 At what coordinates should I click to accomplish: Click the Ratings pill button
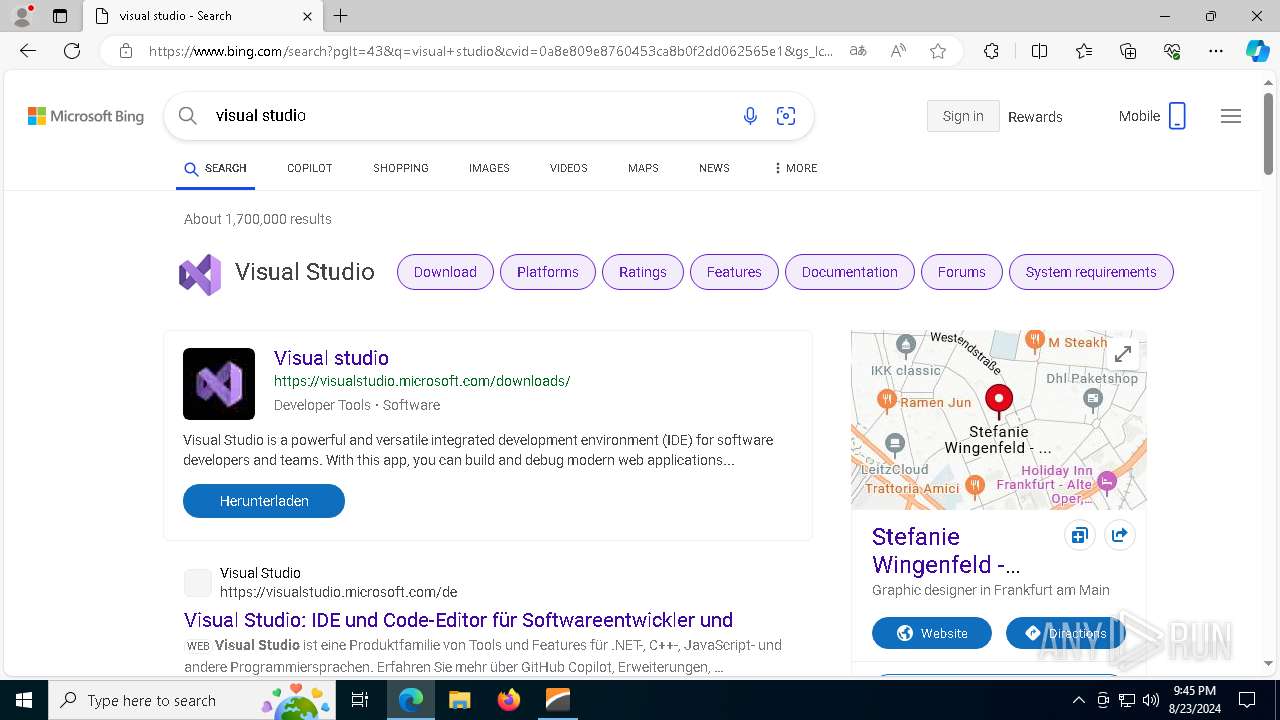point(643,272)
